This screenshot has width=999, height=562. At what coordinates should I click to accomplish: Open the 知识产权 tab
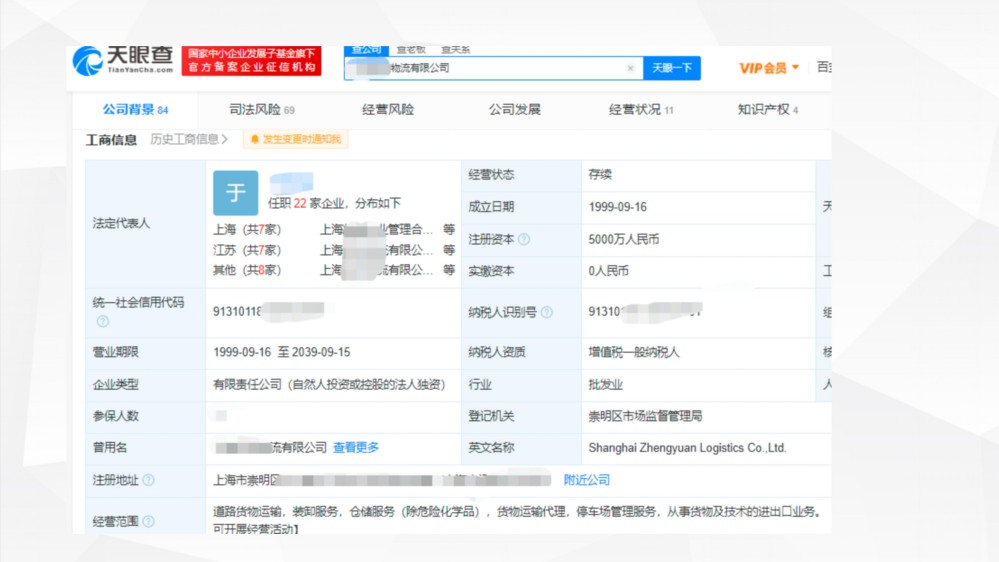pyautogui.click(x=768, y=110)
